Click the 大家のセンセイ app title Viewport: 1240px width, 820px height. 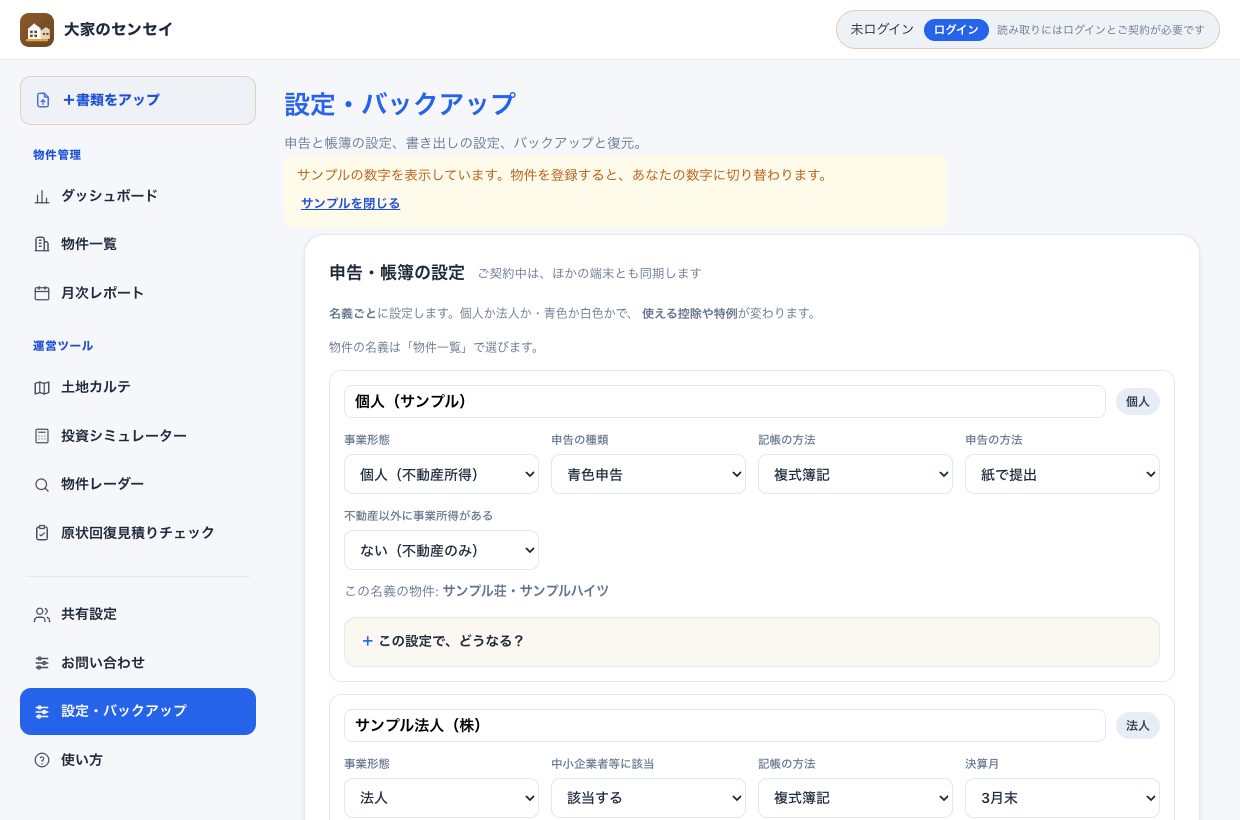[x=118, y=30]
